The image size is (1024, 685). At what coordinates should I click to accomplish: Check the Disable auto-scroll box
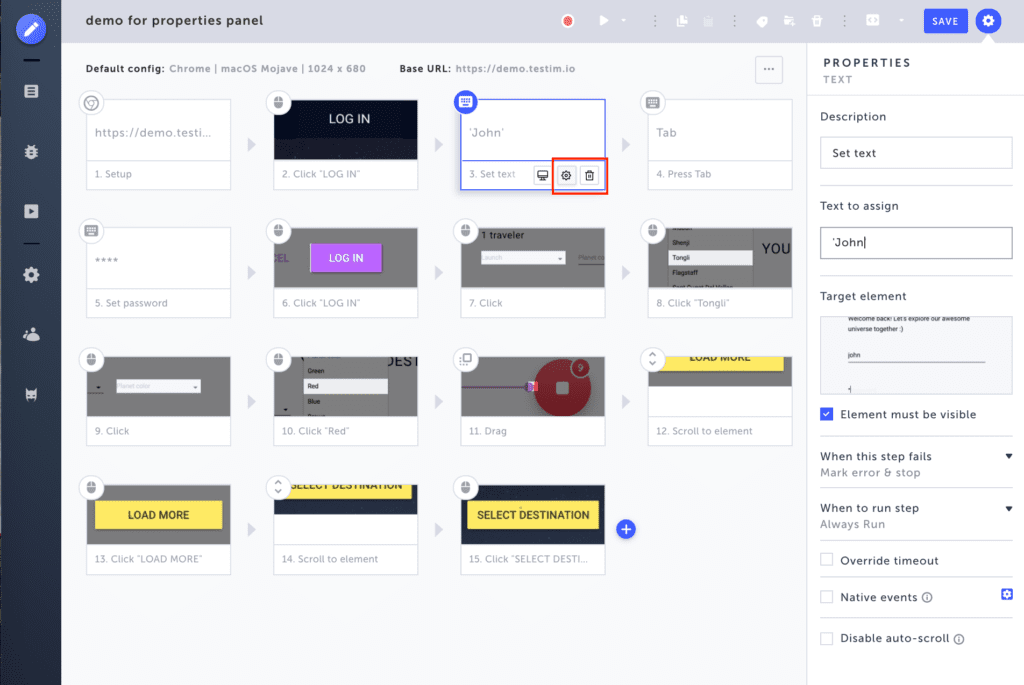tap(827, 638)
